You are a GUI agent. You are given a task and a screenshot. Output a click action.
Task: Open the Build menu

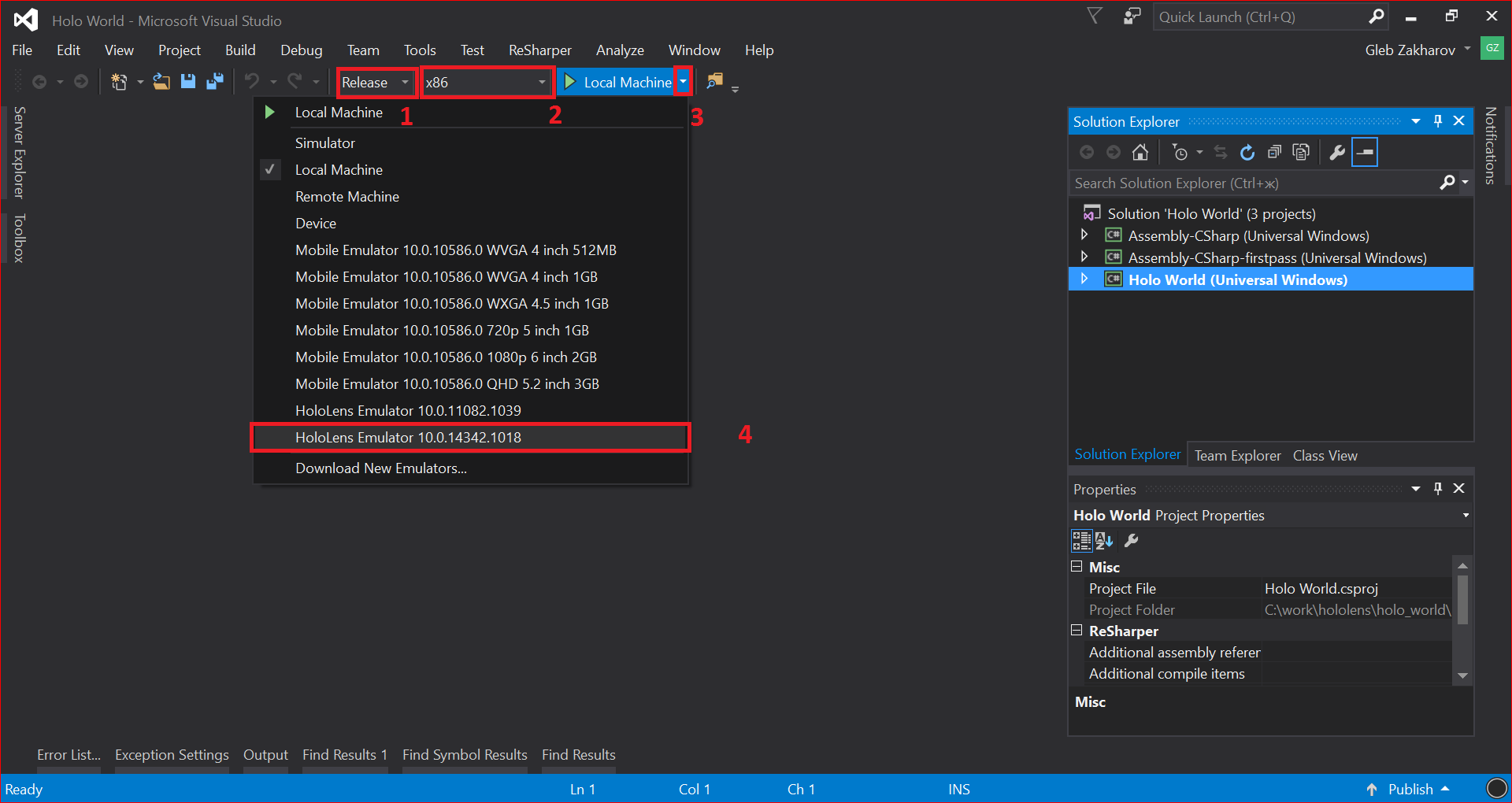point(240,50)
